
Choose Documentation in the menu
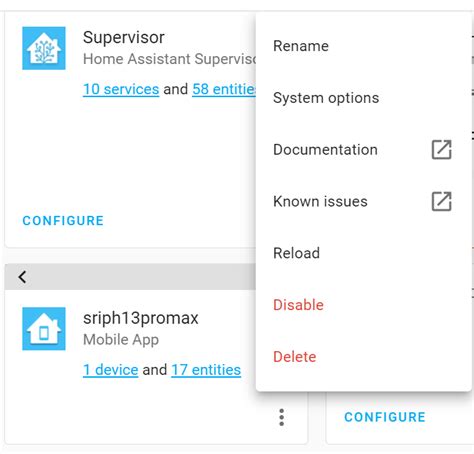tap(364, 150)
